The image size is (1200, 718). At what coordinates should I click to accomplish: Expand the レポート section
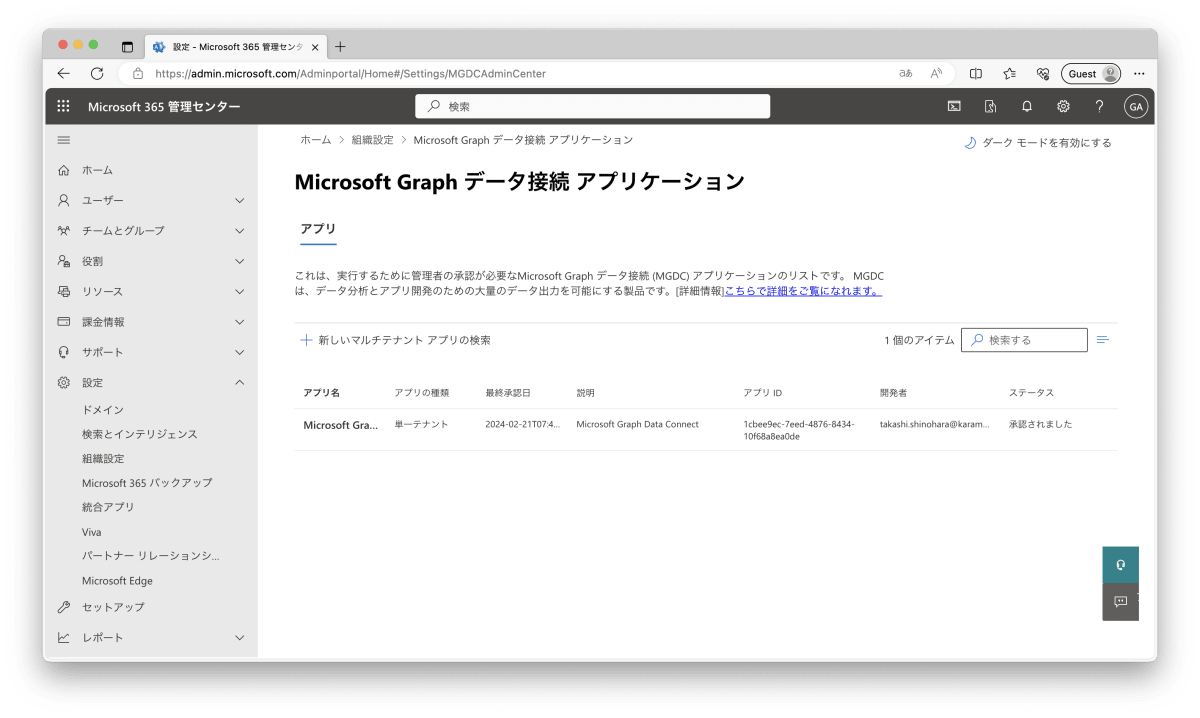(x=239, y=638)
